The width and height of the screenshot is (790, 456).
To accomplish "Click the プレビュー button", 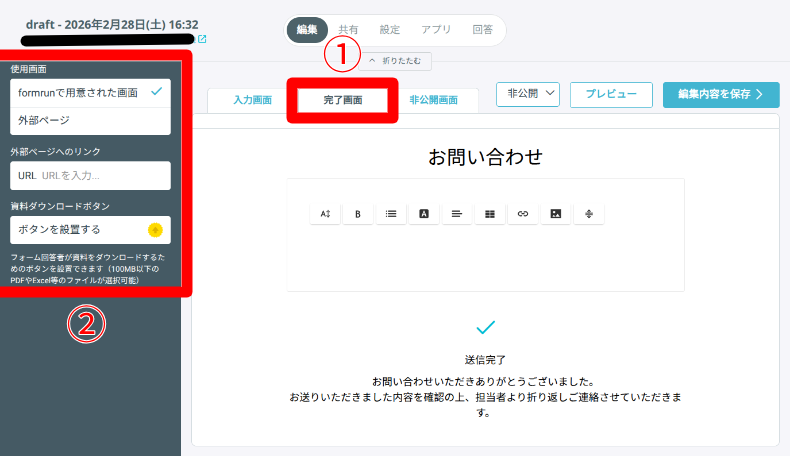I will [611, 94].
